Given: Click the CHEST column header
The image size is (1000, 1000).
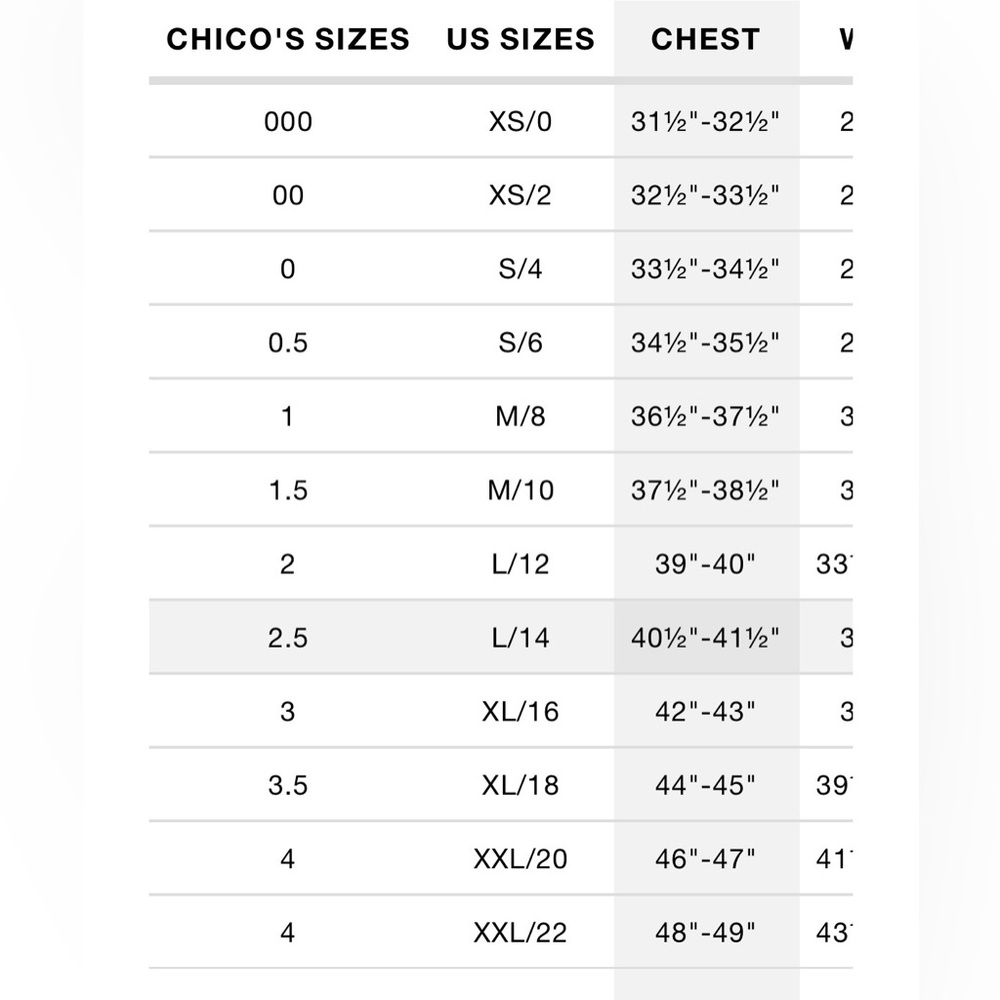Looking at the screenshot, I should coord(705,40).
